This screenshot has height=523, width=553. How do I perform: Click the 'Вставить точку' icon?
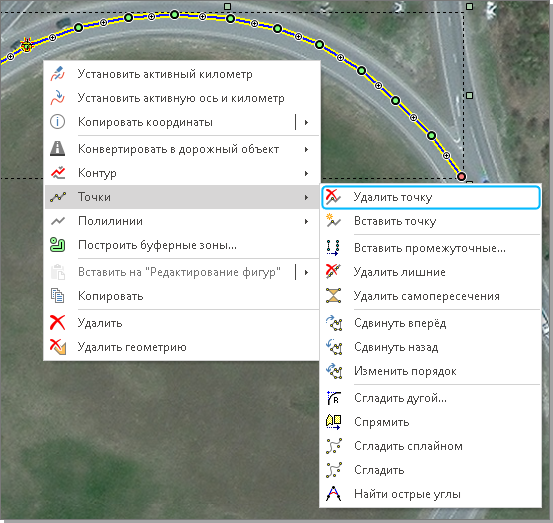[x=333, y=221]
